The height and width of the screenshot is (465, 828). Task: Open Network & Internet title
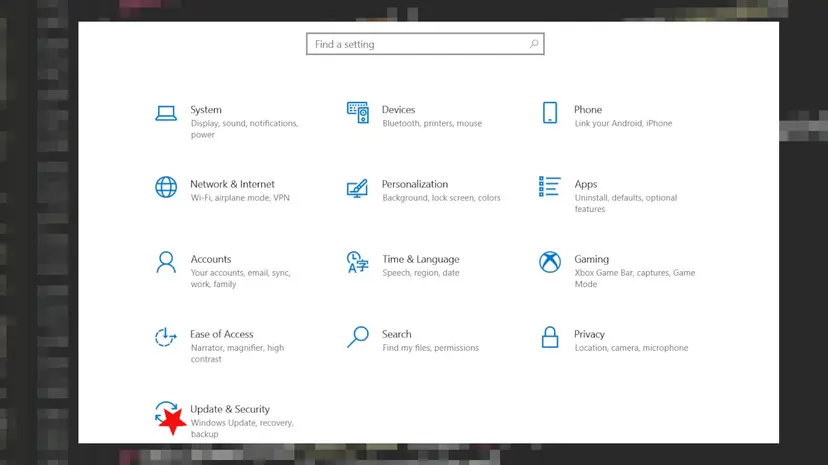(x=232, y=184)
